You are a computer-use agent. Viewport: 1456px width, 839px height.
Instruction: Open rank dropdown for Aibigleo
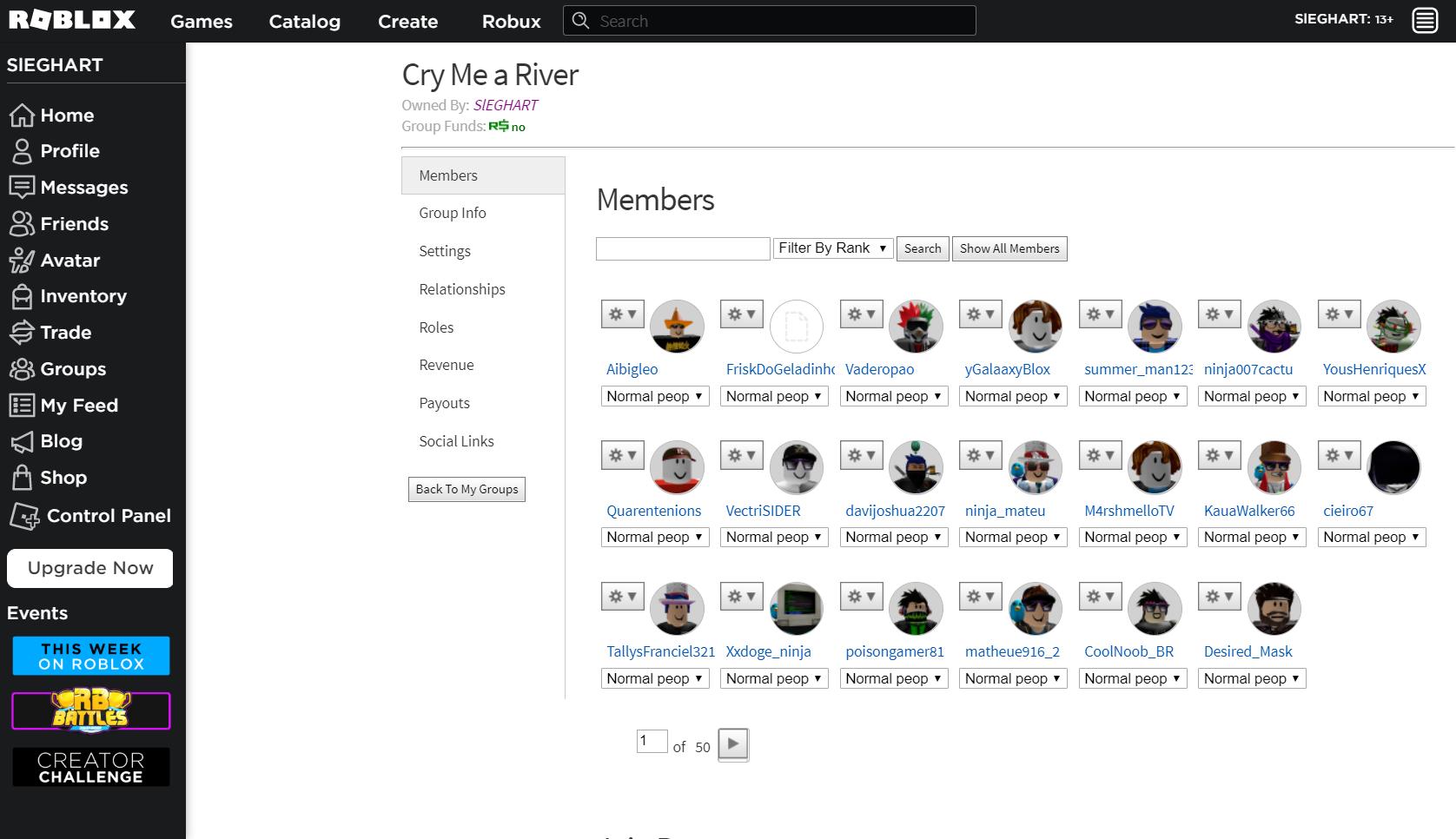point(655,396)
